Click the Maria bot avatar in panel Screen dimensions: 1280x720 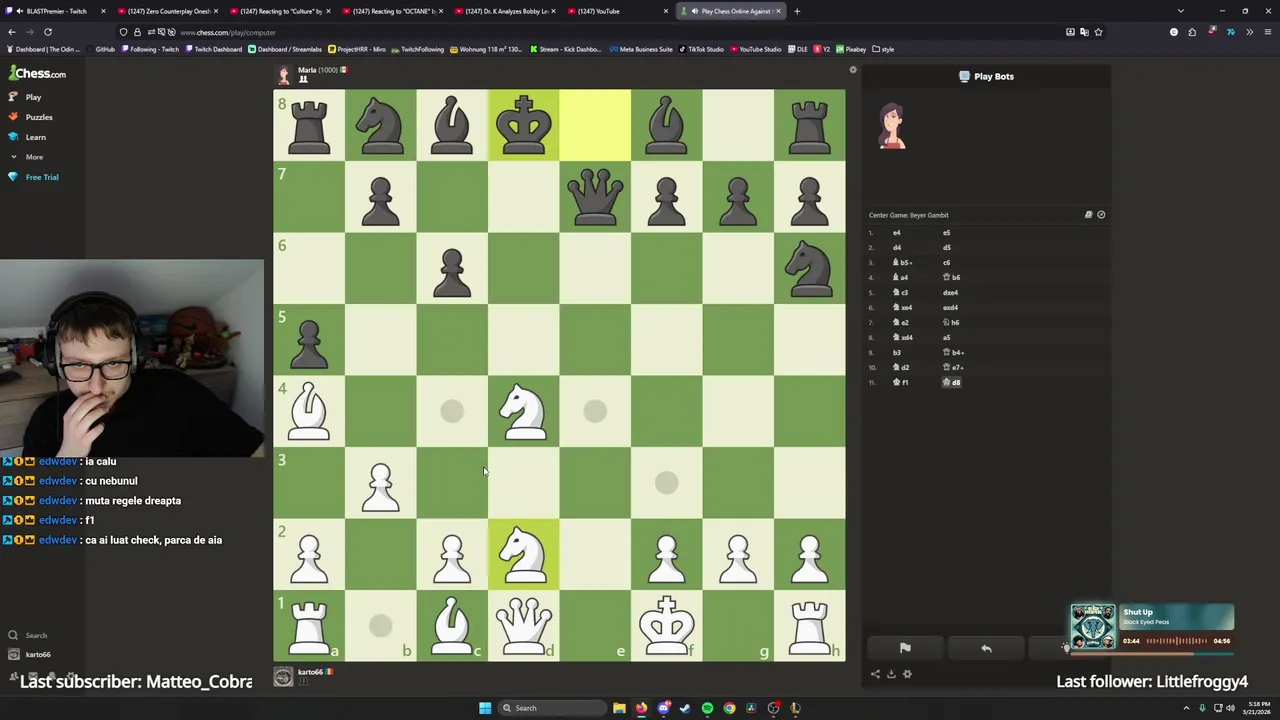point(892,127)
